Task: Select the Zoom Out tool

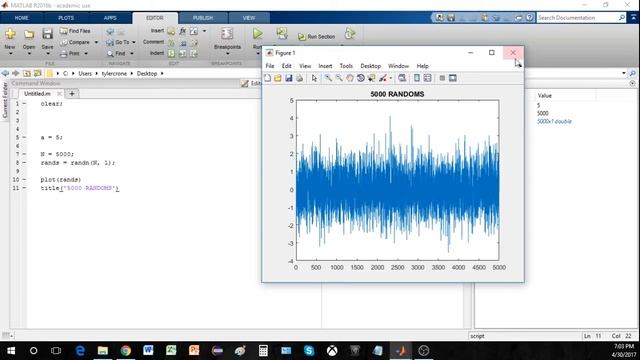Action: click(x=339, y=78)
